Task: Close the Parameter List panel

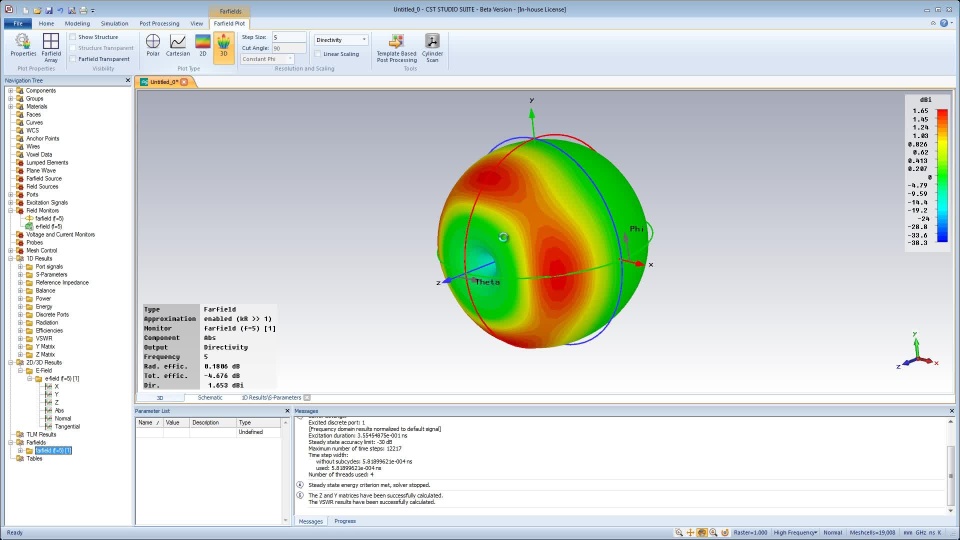Action: point(287,411)
